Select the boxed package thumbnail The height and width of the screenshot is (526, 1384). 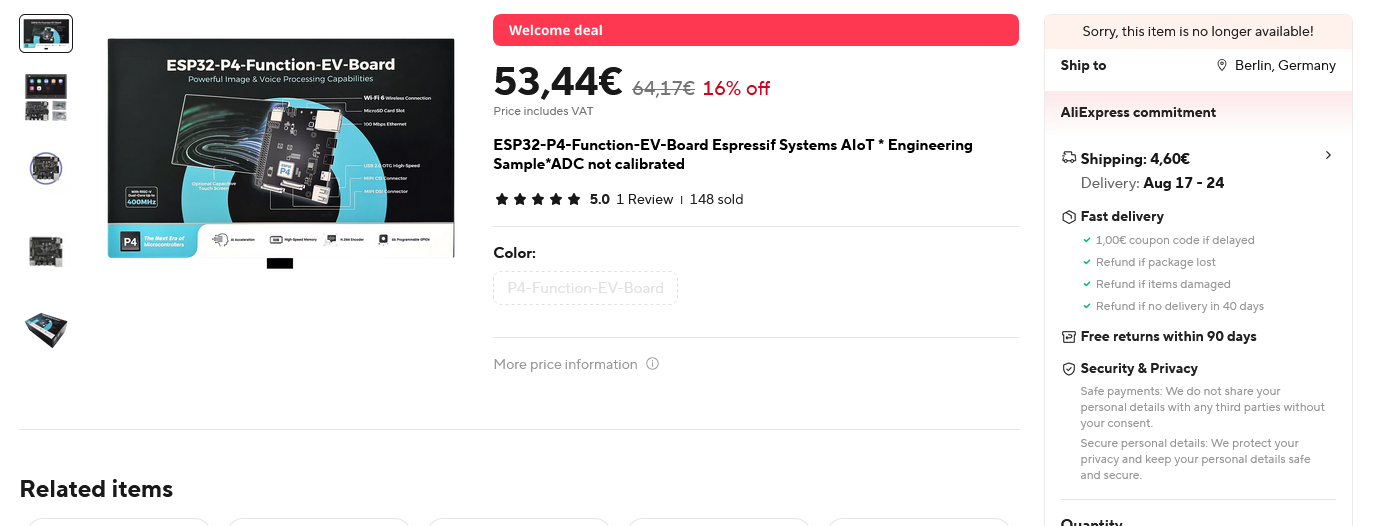click(46, 329)
